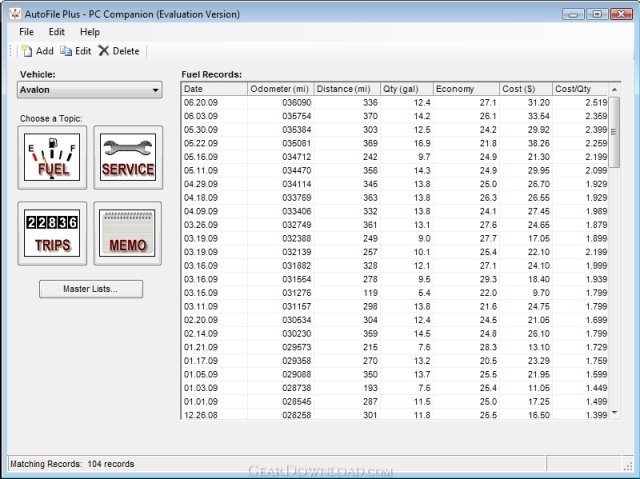640x479 pixels.
Task: Click the Master Lists button
Action: 91,289
